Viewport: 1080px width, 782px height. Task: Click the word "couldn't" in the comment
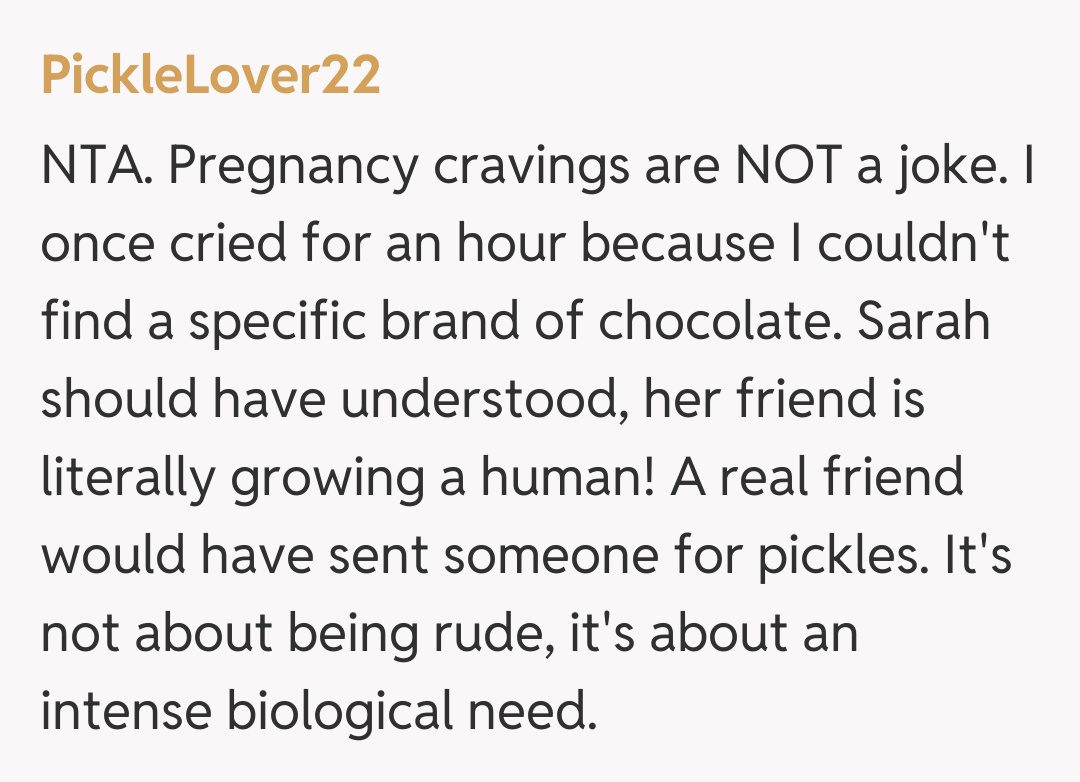914,245
